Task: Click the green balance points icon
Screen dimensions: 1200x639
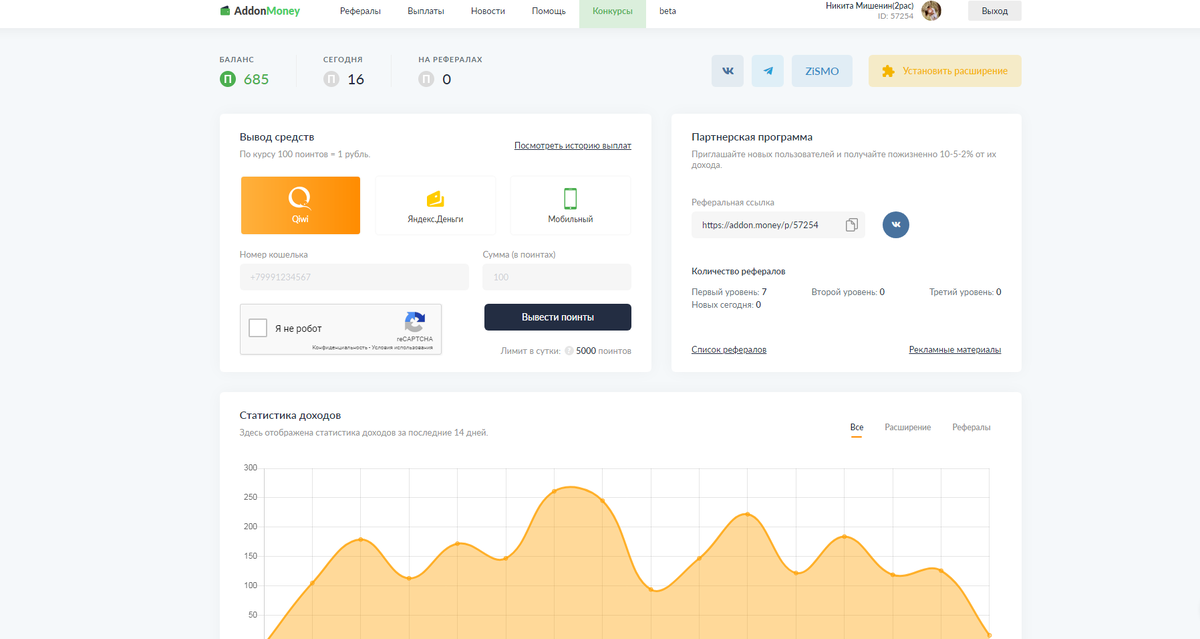Action: [x=228, y=79]
